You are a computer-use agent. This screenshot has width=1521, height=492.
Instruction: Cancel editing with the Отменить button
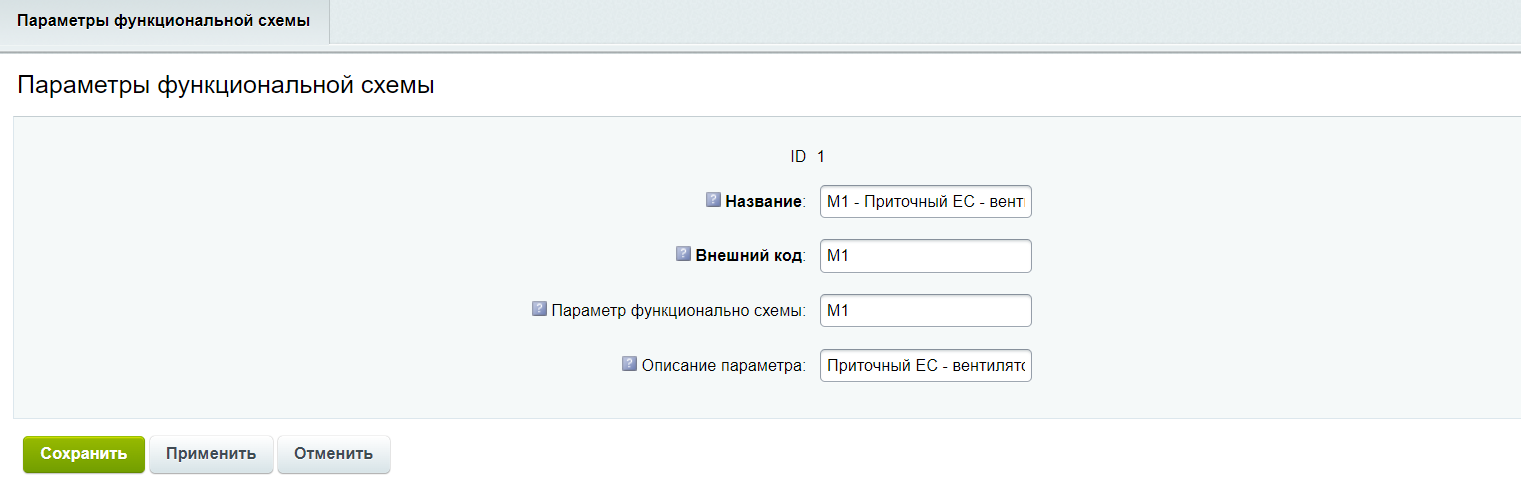tap(333, 453)
